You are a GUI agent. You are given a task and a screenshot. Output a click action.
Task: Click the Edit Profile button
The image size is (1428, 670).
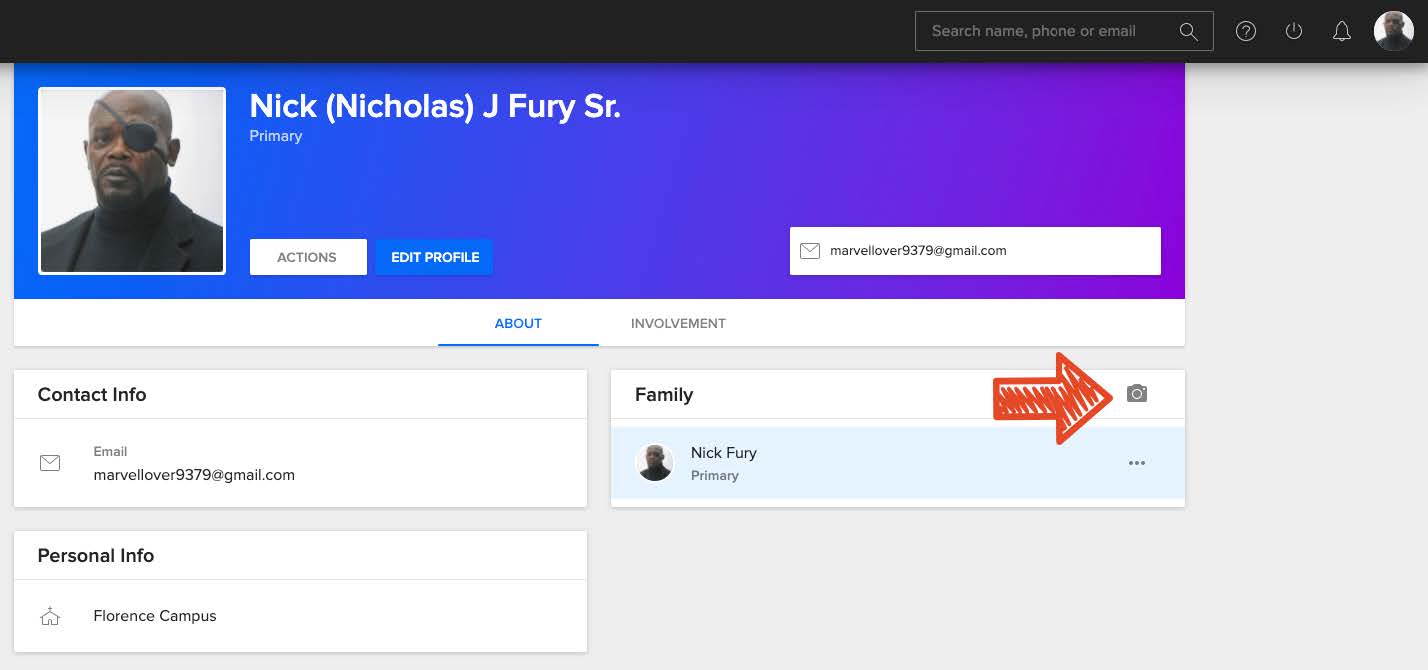(x=434, y=257)
